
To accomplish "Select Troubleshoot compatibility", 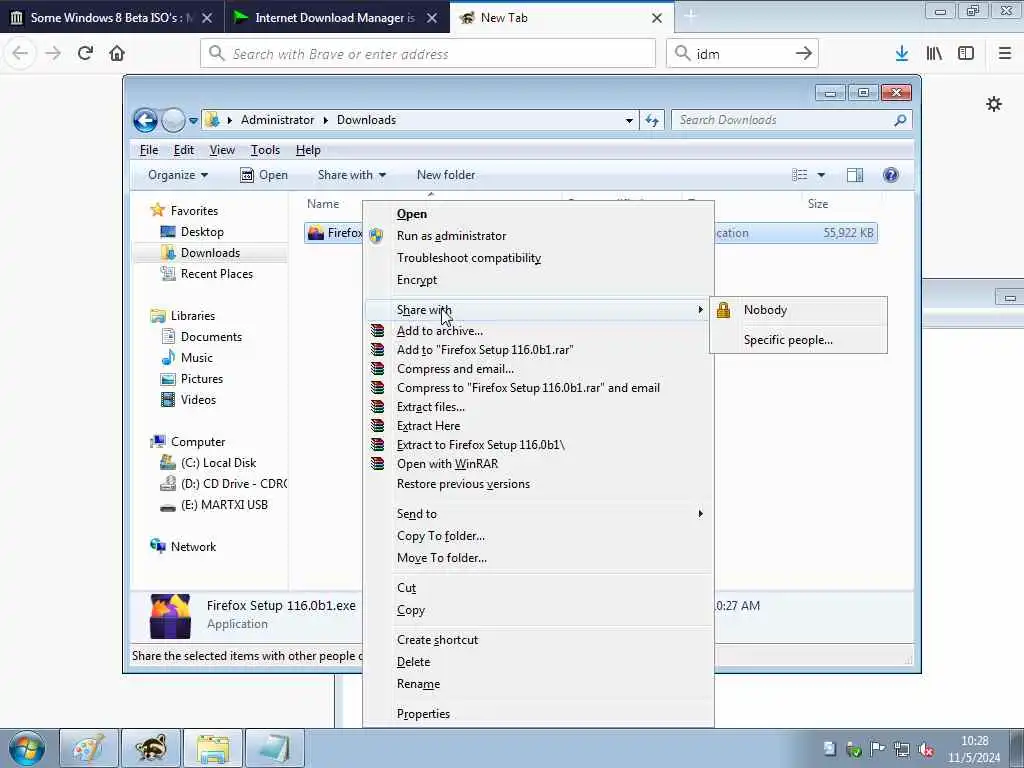I will (539, 258).
